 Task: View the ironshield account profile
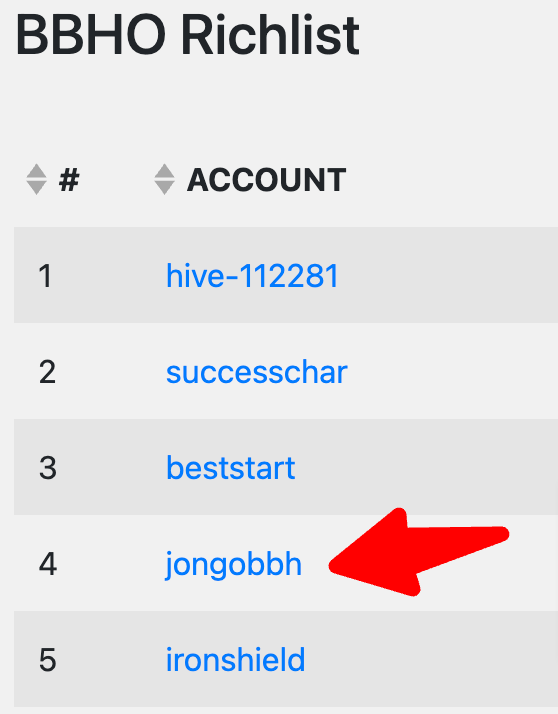coord(235,660)
